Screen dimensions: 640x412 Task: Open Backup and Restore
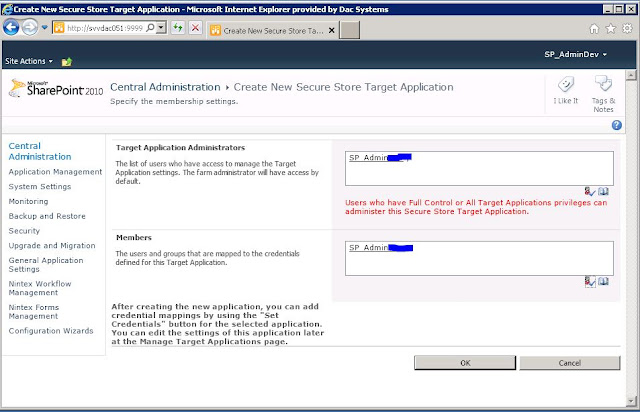point(47,216)
